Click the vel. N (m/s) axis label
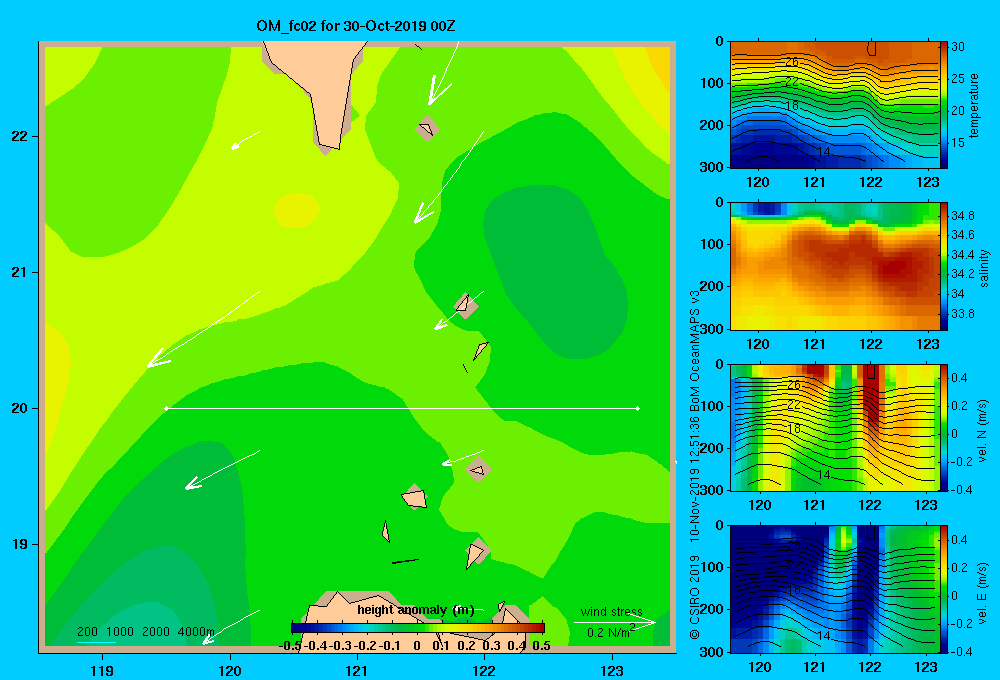The height and width of the screenshot is (680, 1000). pos(983,431)
